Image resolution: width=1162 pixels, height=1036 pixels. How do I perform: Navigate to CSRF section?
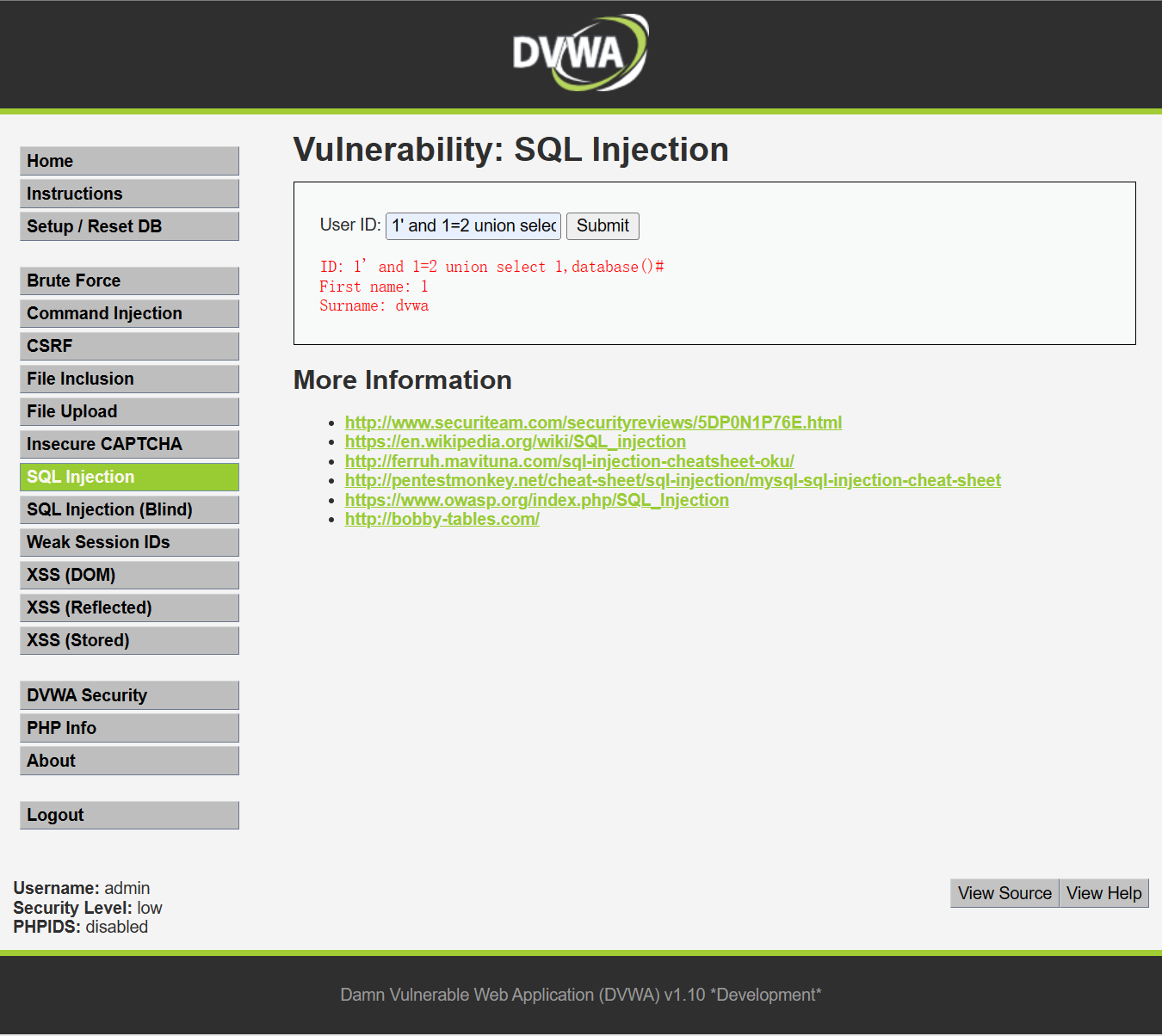coord(129,346)
